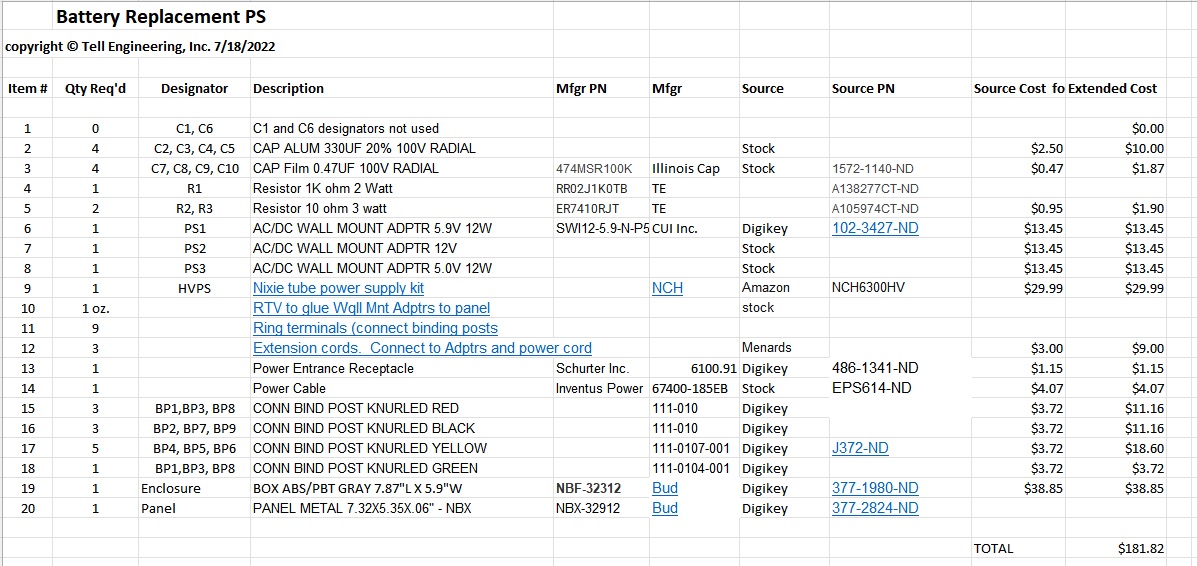
Task: Click the Bud link in the Panel row
Action: 664,508
